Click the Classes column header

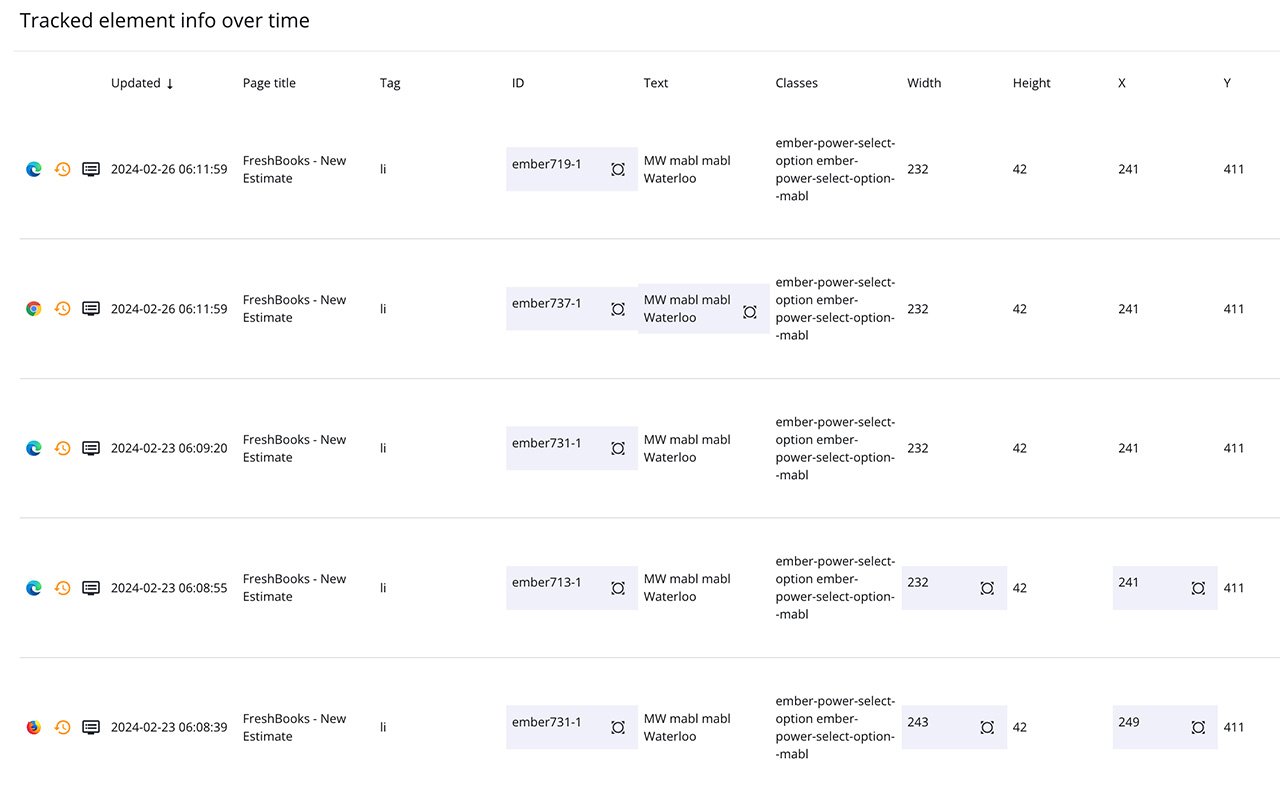[x=796, y=83]
